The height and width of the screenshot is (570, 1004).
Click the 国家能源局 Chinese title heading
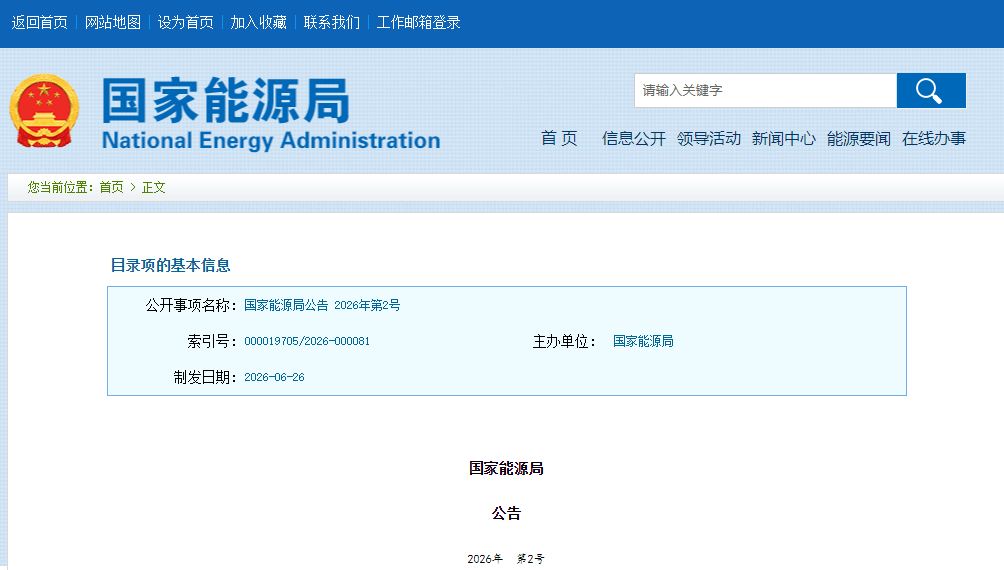coord(225,100)
